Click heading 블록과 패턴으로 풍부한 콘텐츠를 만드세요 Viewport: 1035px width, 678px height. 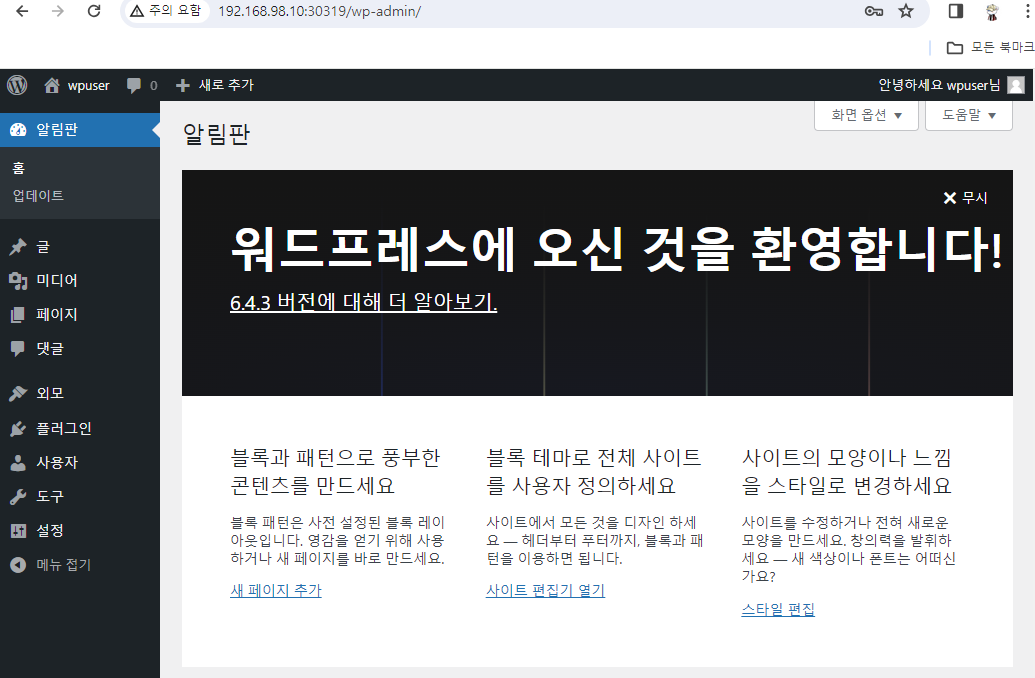335,471
